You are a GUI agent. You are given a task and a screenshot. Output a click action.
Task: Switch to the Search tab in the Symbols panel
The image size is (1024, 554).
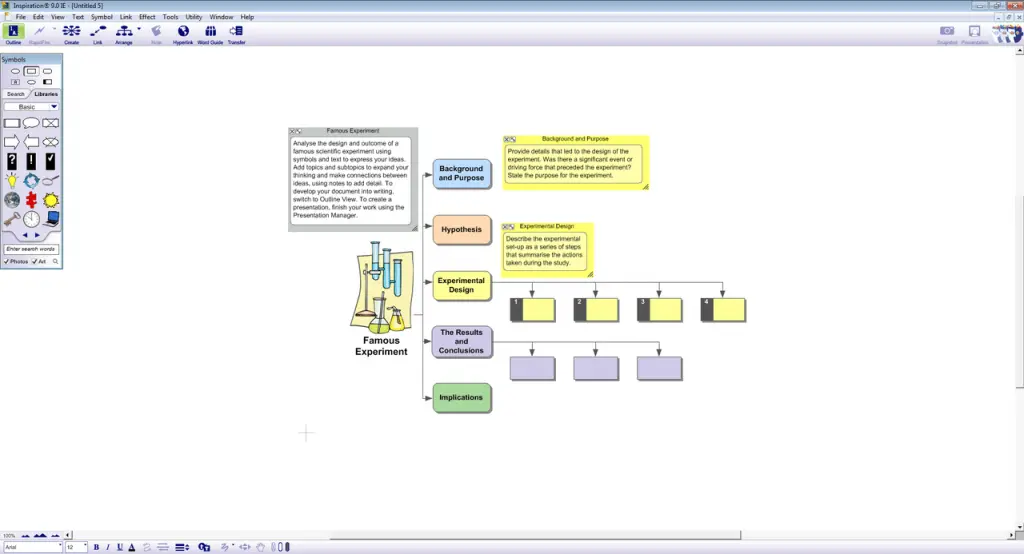click(16, 94)
